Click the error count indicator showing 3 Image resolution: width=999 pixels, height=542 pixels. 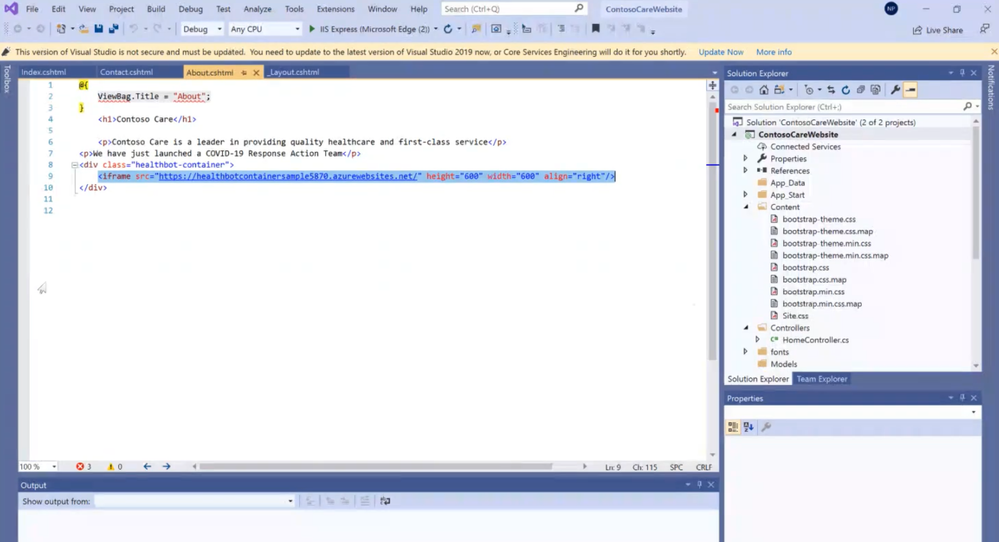(x=83, y=467)
